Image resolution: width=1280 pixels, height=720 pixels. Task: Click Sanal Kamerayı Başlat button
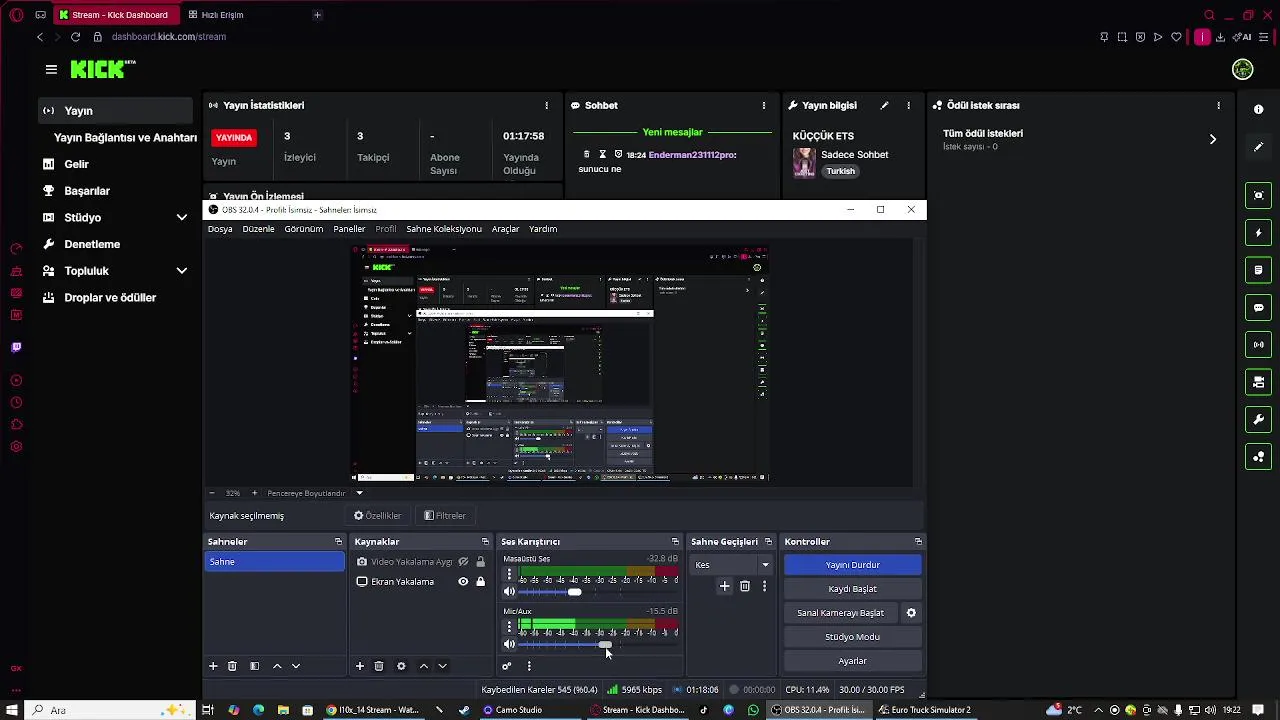coord(841,613)
